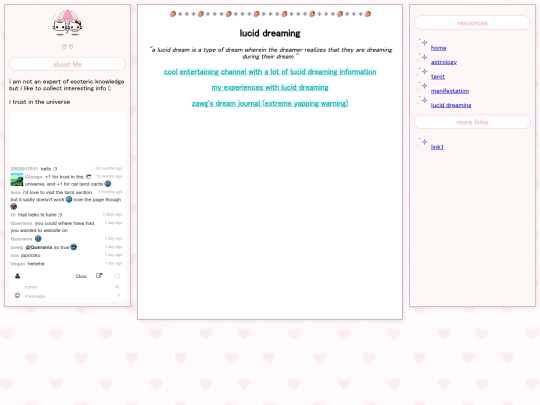
Task: Click the 'resources' header
Action: [472, 23]
